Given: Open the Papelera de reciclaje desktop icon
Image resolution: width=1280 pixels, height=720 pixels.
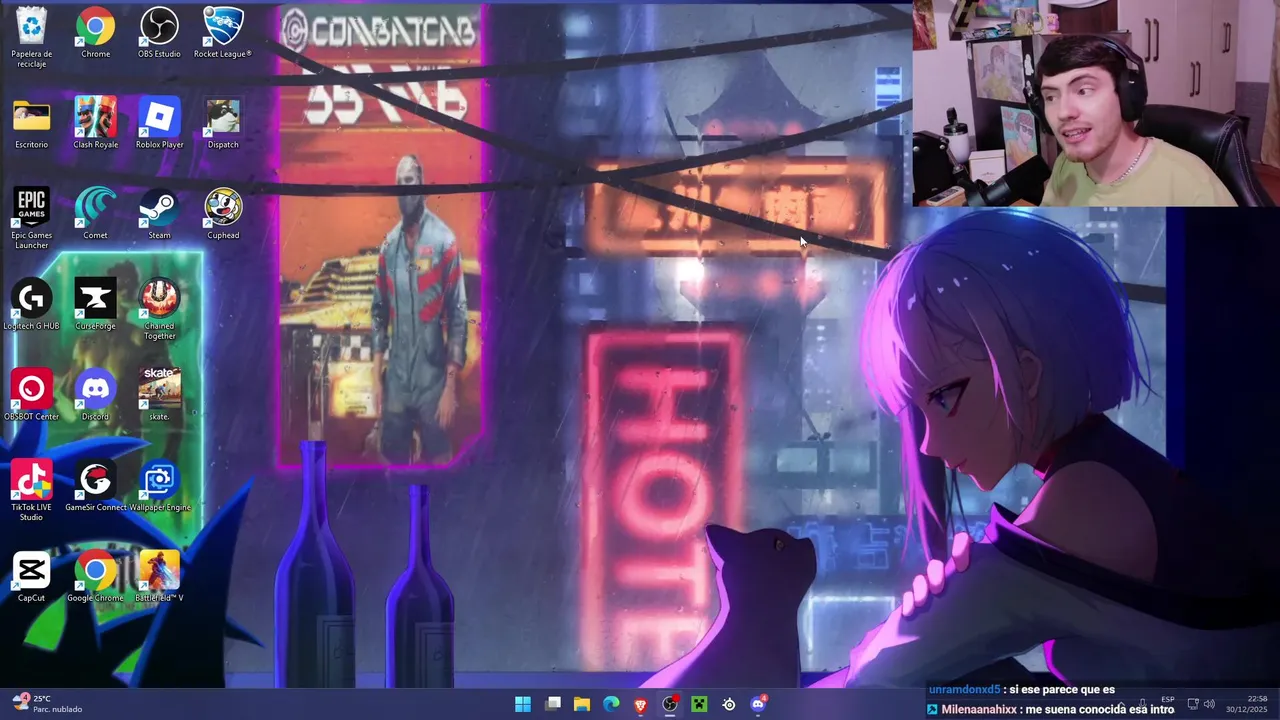Looking at the screenshot, I should tap(31, 37).
